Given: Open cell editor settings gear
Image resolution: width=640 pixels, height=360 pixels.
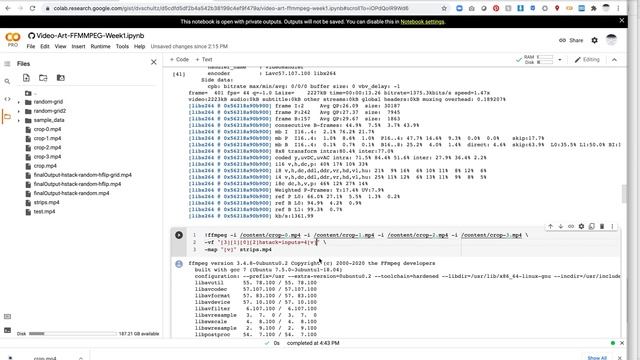Looking at the screenshot, I should (581, 226).
